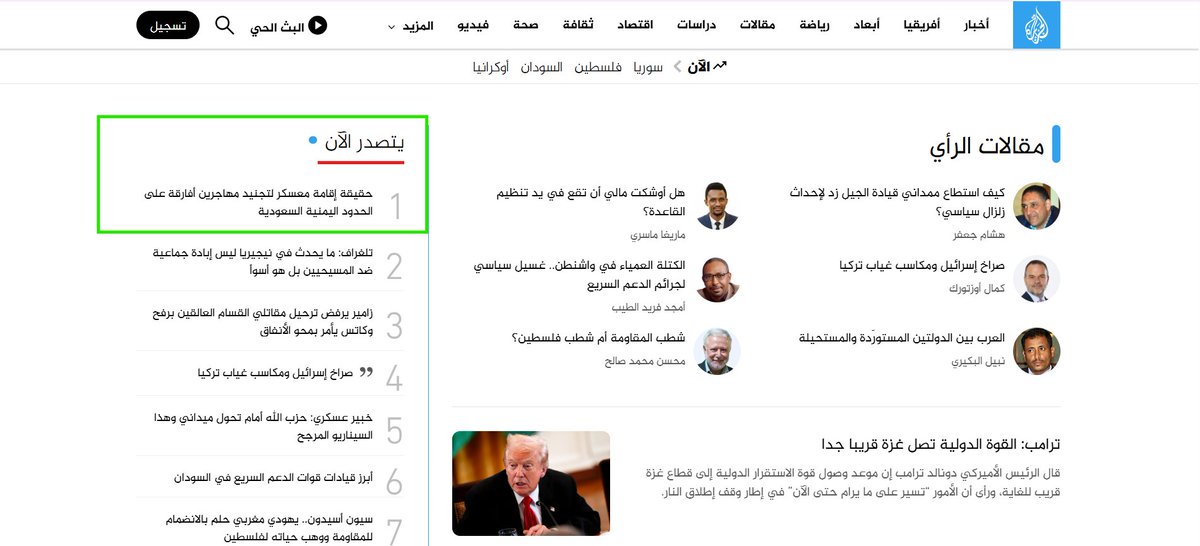The image size is (1200, 546).
Task: Open the سوريا trending topic
Action: pyautogui.click(x=648, y=67)
